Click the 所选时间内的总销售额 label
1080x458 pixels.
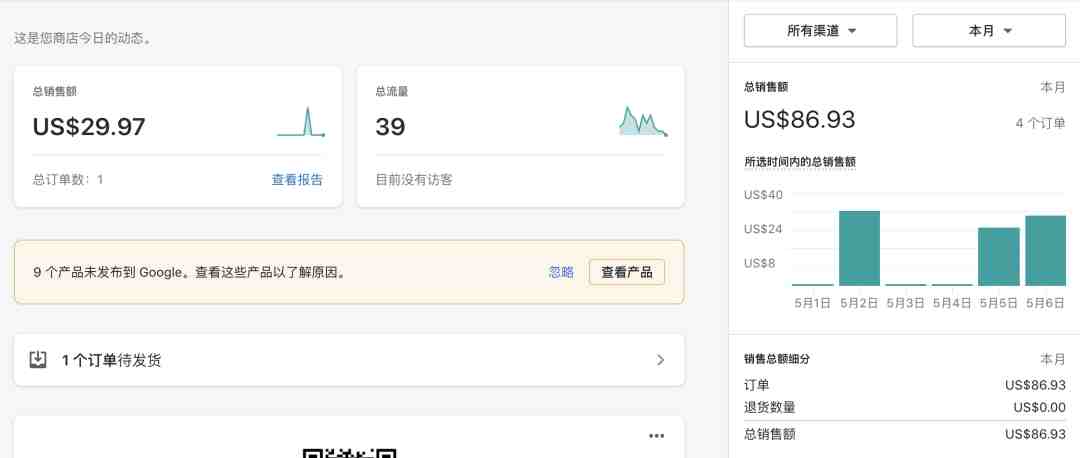click(x=800, y=162)
